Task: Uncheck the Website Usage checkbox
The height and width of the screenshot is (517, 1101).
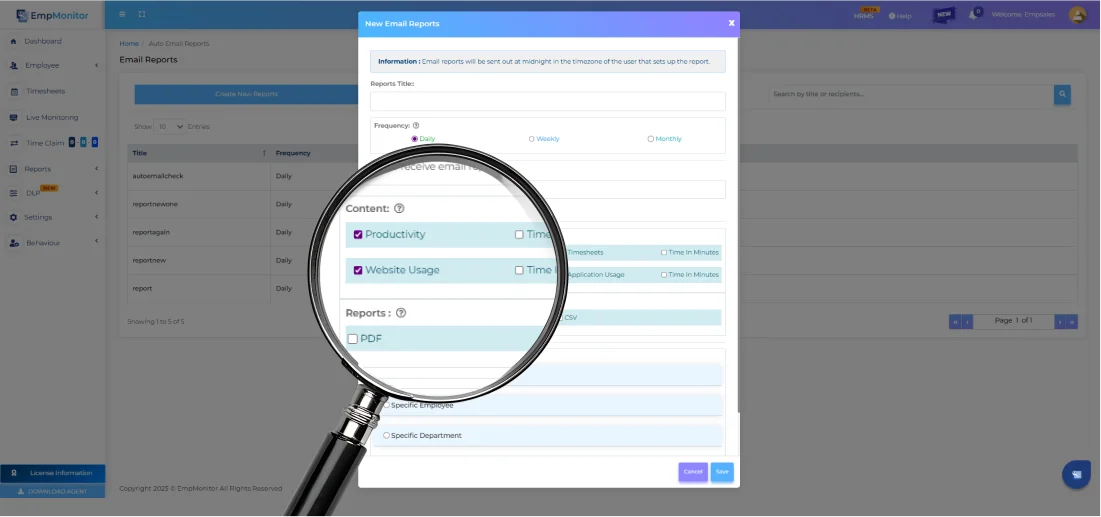Action: pyautogui.click(x=358, y=270)
